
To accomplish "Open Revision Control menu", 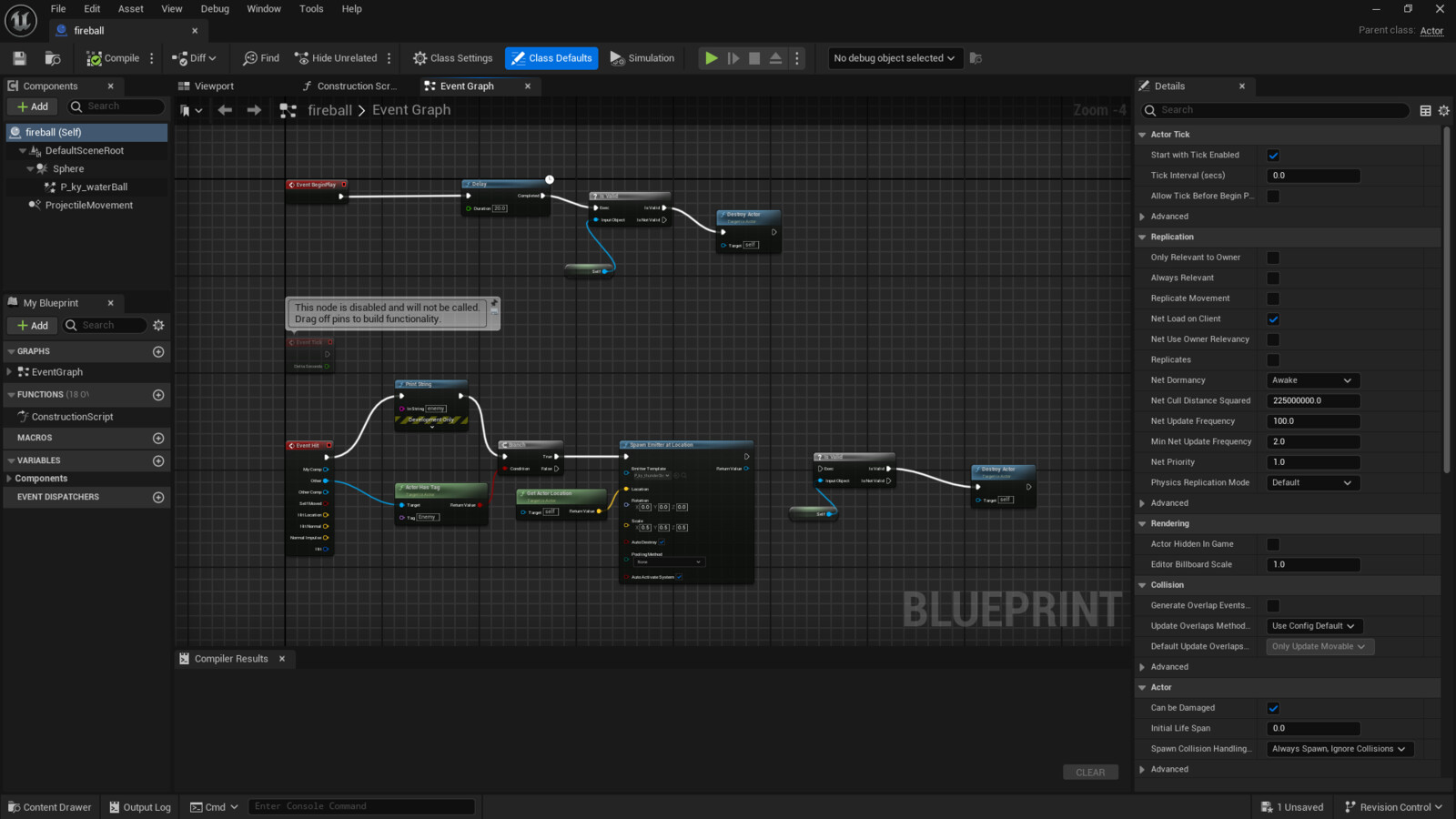I will pos(1393,807).
